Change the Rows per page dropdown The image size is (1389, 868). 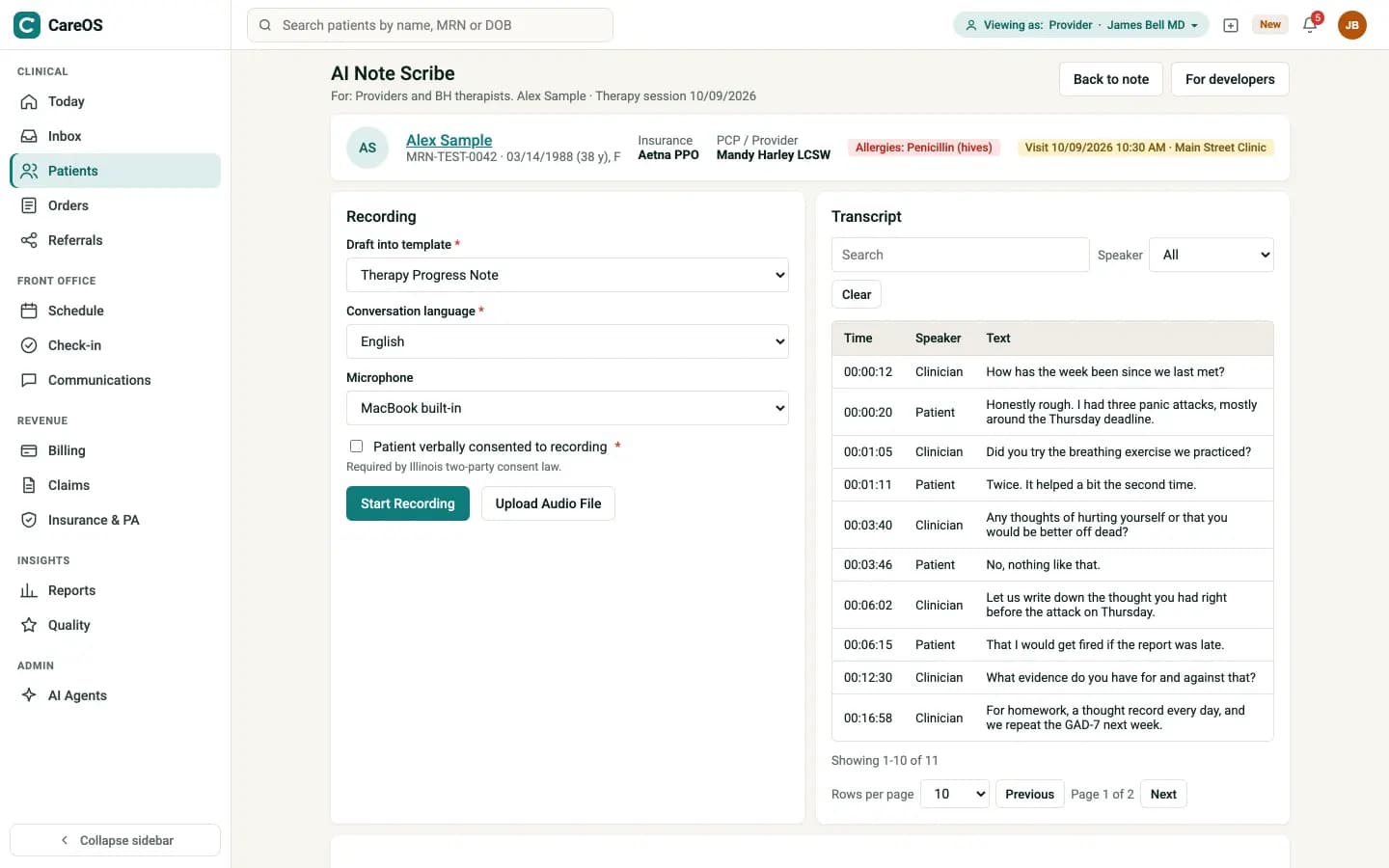(x=955, y=794)
